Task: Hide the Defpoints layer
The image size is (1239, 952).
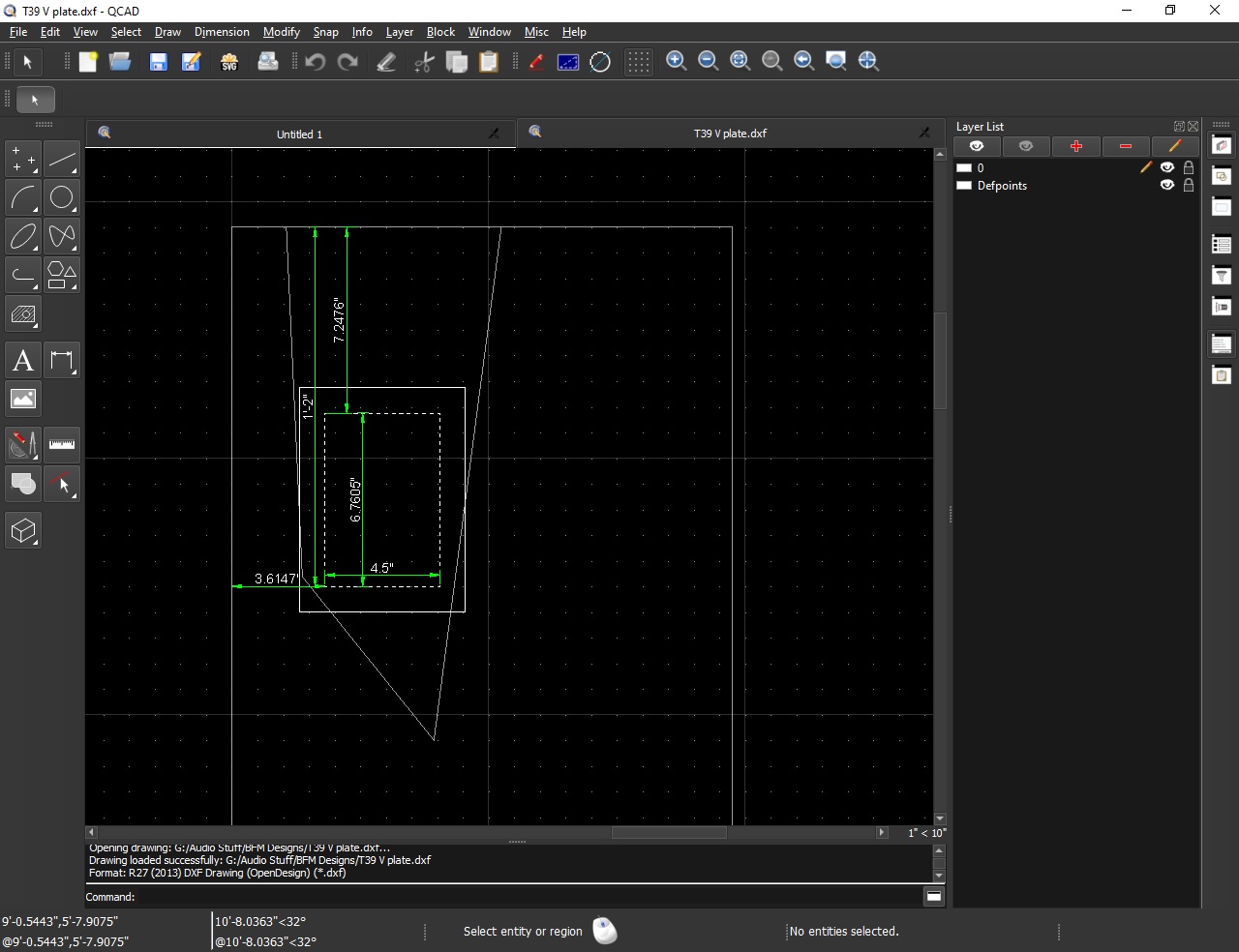Action: pyautogui.click(x=1167, y=186)
